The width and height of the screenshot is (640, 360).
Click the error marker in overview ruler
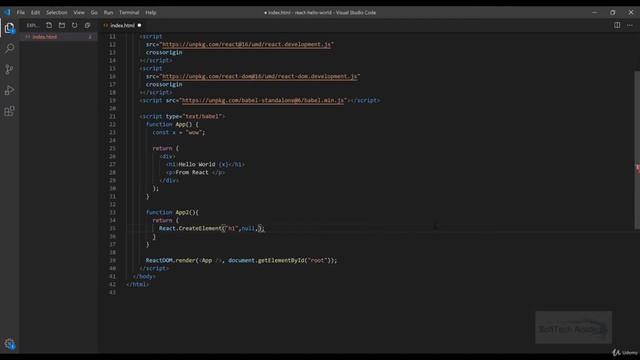tap(638, 168)
